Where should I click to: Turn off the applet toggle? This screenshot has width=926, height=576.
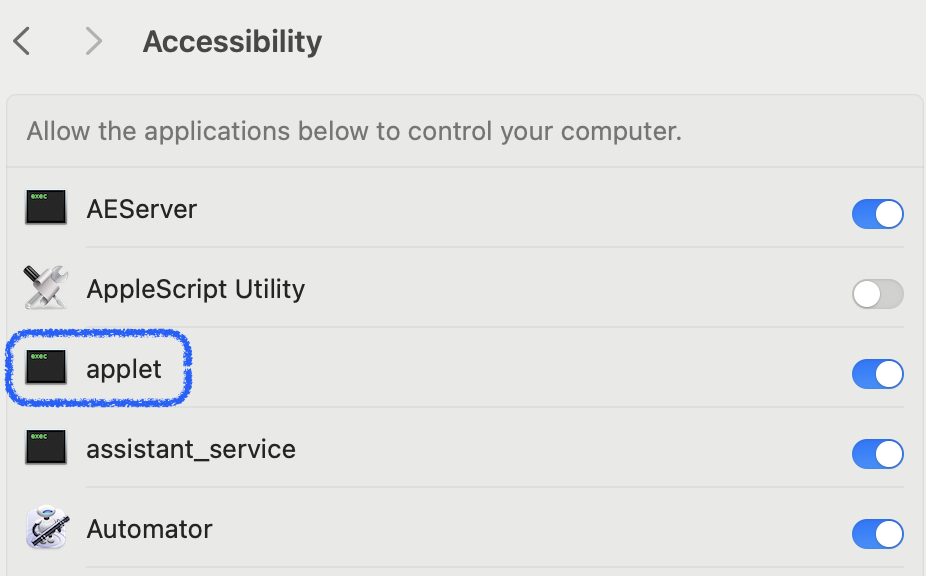(878, 374)
